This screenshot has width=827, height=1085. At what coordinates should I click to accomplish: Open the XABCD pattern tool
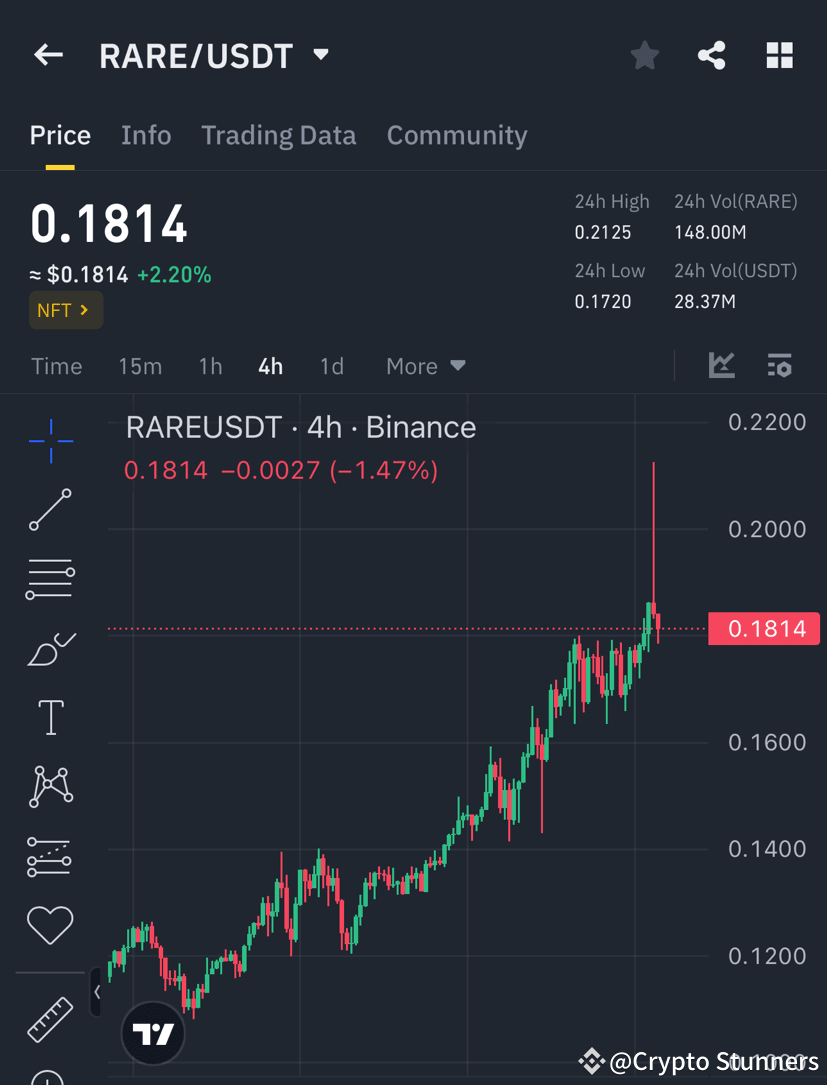click(x=50, y=786)
